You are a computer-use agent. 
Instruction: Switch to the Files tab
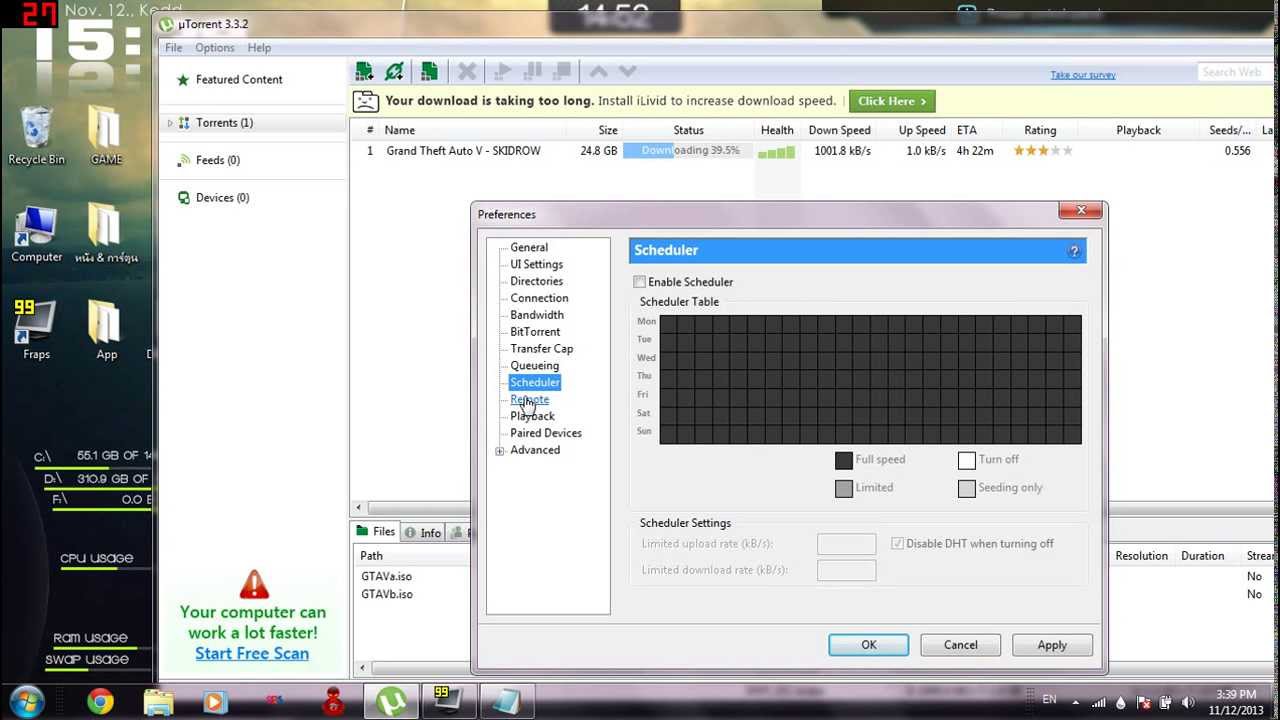tap(375, 532)
